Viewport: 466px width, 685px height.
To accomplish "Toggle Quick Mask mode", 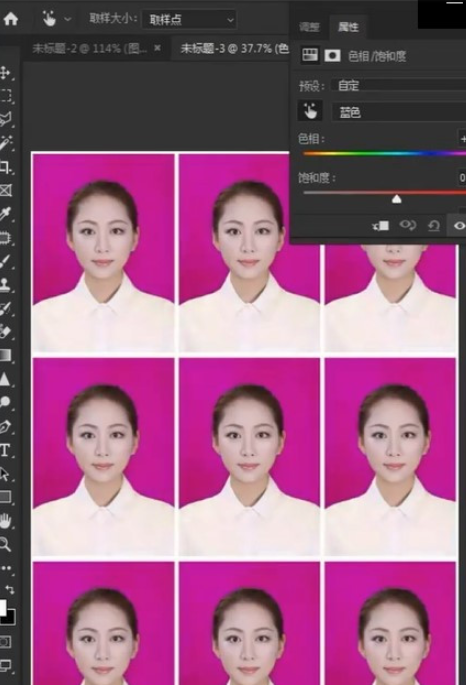I will [5, 641].
